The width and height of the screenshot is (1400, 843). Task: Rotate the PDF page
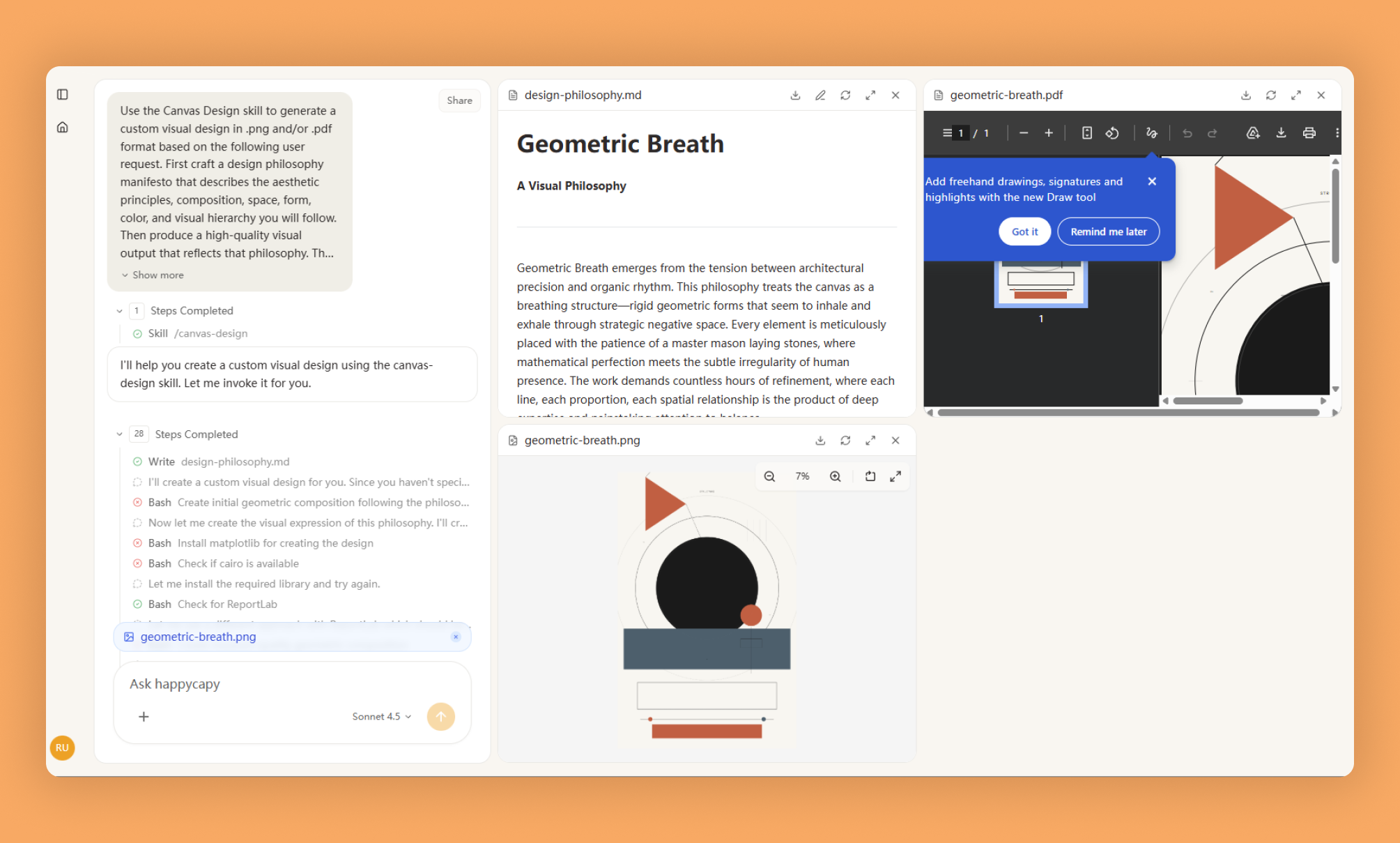point(1112,133)
